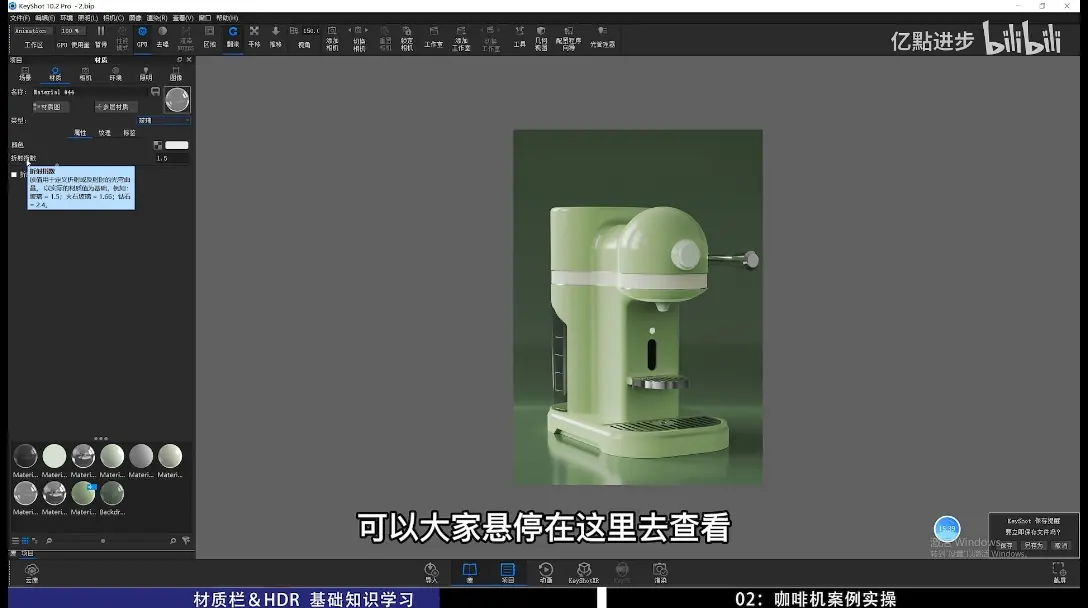
Task: Open the cloud library (云库) icon
Action: point(32,573)
